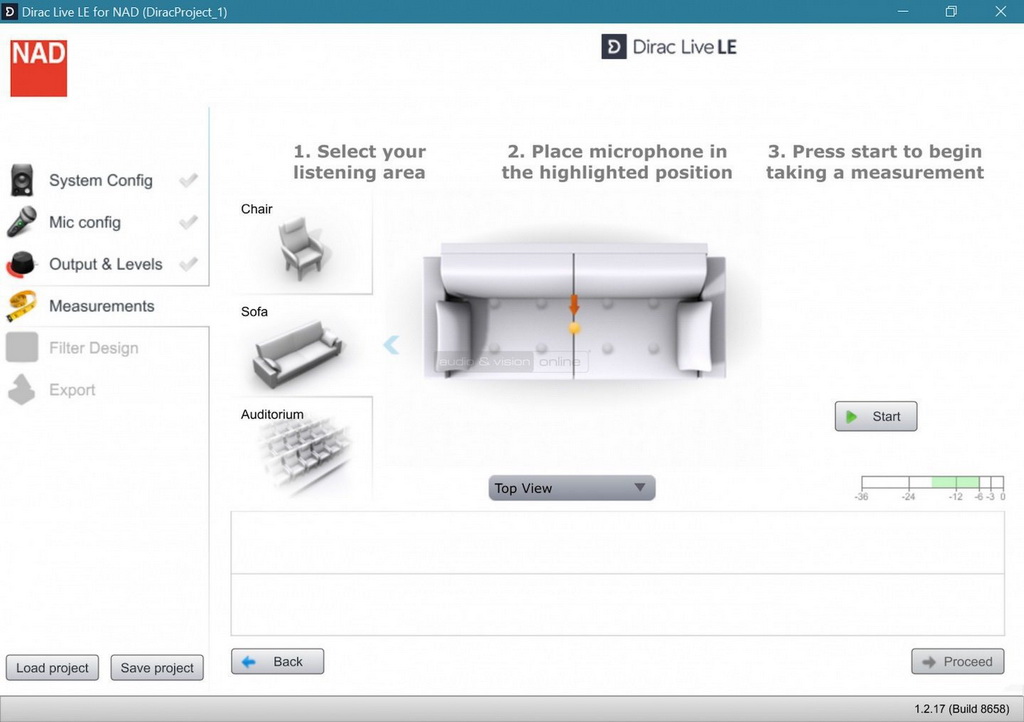Click the NAD logo
Screen dimensions: 1024x722
39,68
